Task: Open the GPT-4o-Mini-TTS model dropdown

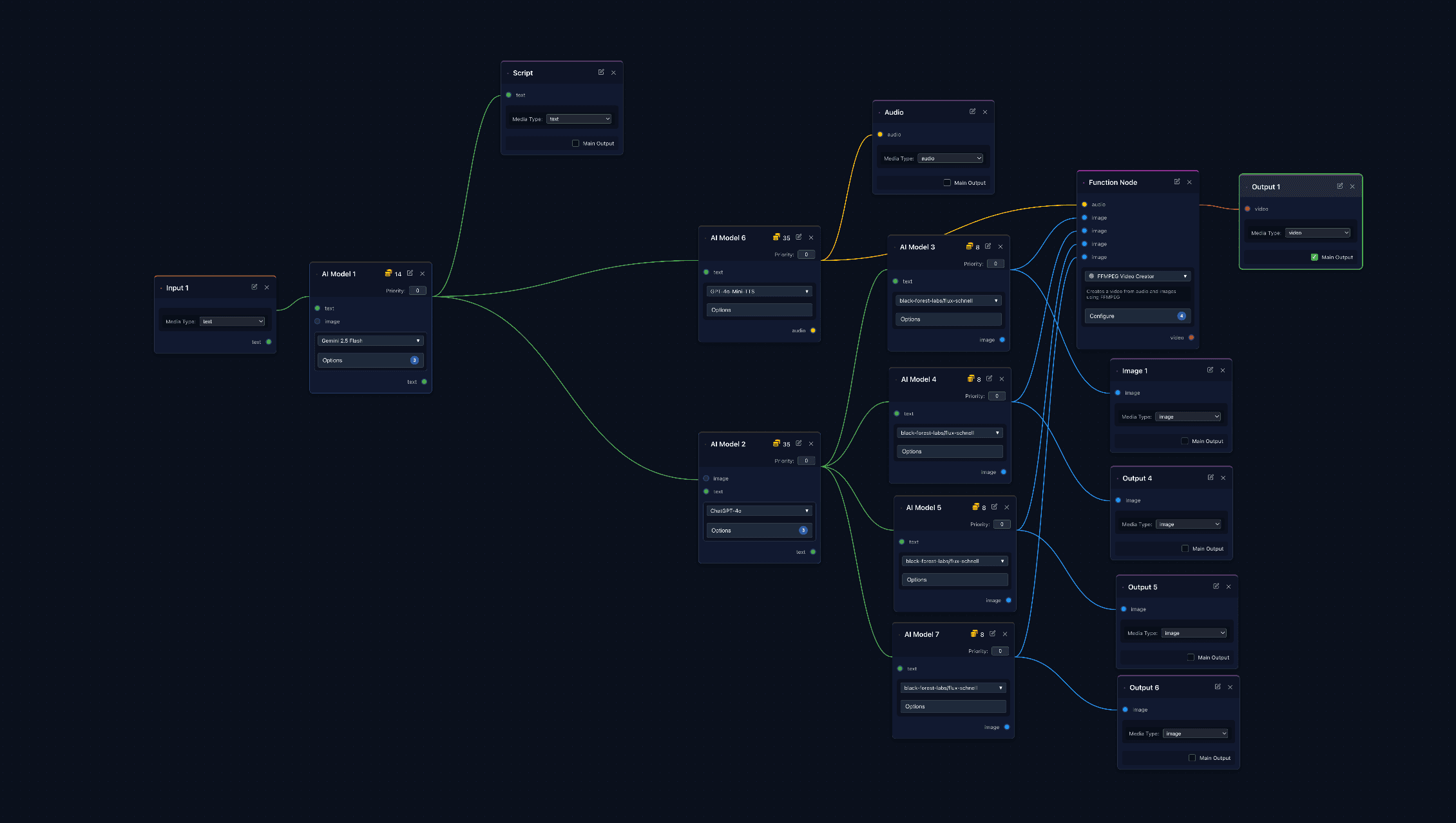Action: [x=759, y=291]
